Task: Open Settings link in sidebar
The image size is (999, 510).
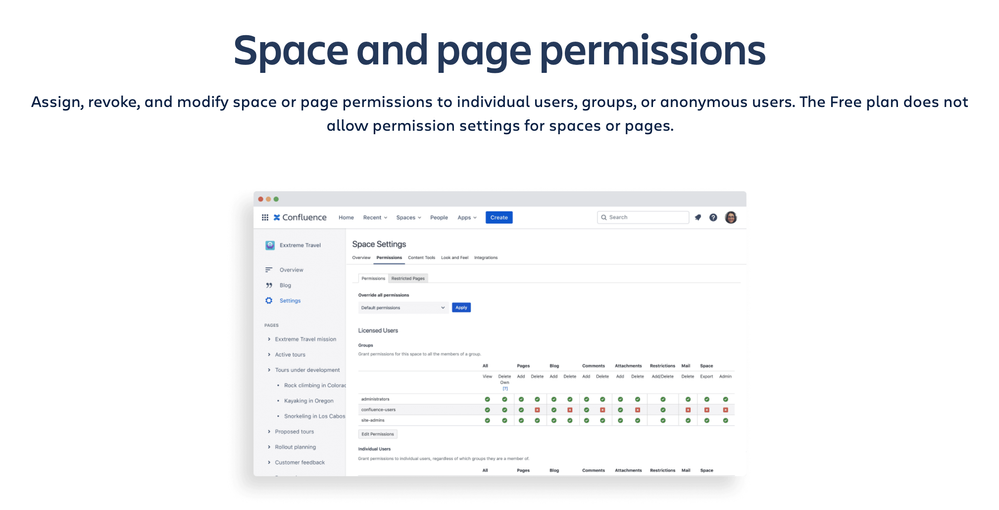Action: click(x=290, y=300)
